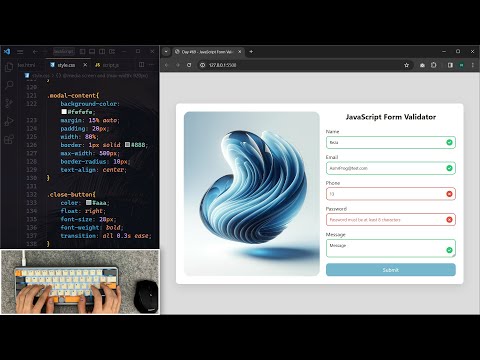Image resolution: width=480 pixels, height=360 pixels.
Task: Open Chrome three-dot menu
Action: pos(473,65)
